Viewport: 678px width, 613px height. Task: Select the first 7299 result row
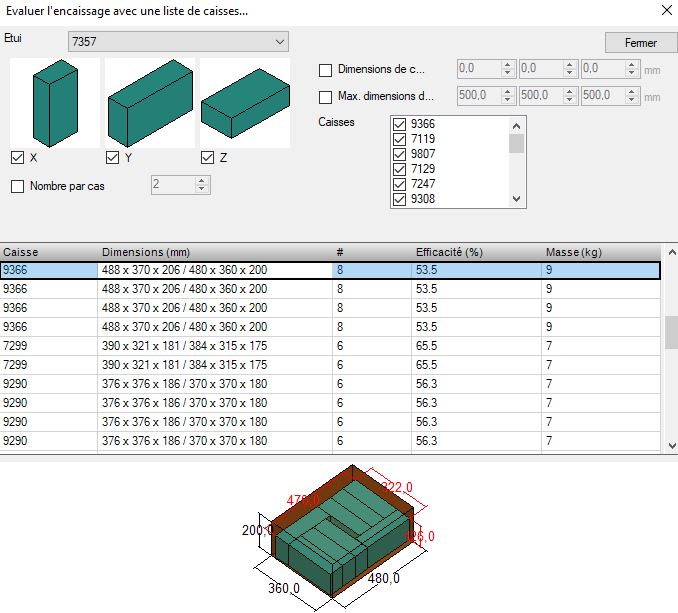(330, 346)
